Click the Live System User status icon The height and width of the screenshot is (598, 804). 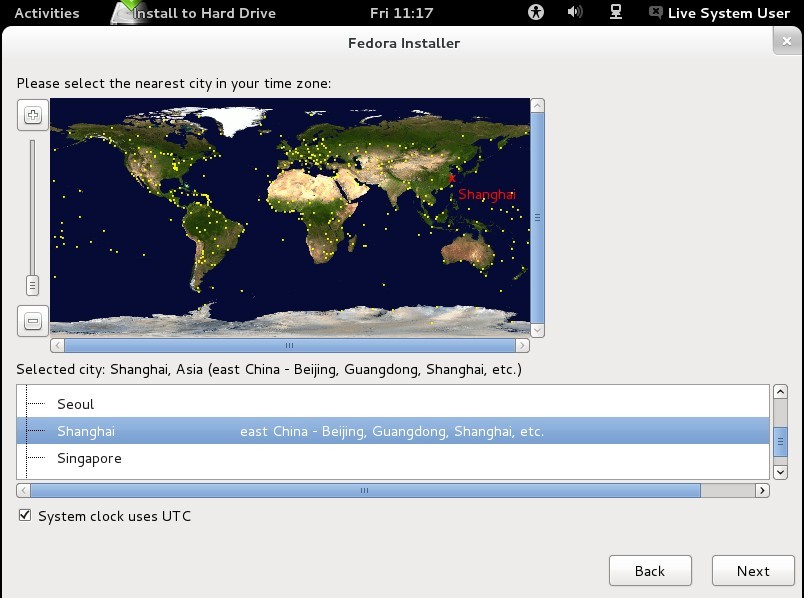(x=655, y=12)
